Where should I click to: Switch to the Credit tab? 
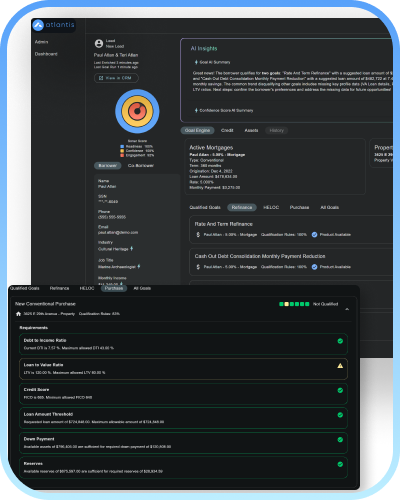point(227,130)
